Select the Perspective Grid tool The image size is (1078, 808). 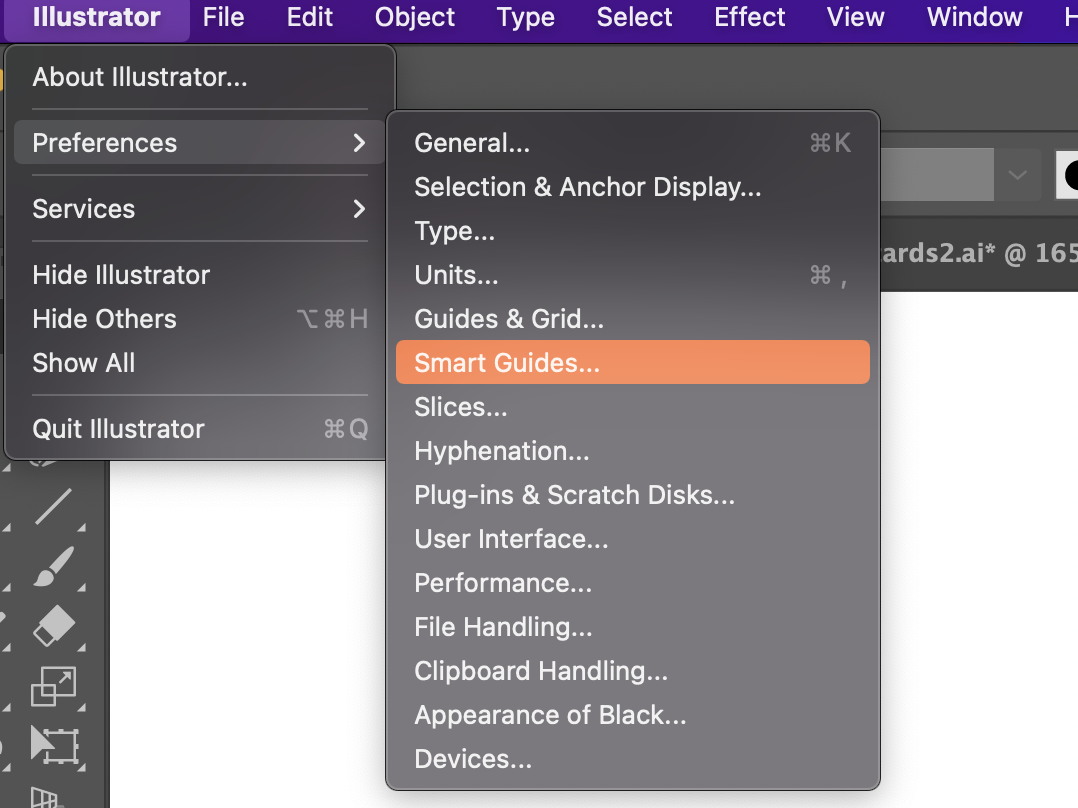tap(45, 797)
